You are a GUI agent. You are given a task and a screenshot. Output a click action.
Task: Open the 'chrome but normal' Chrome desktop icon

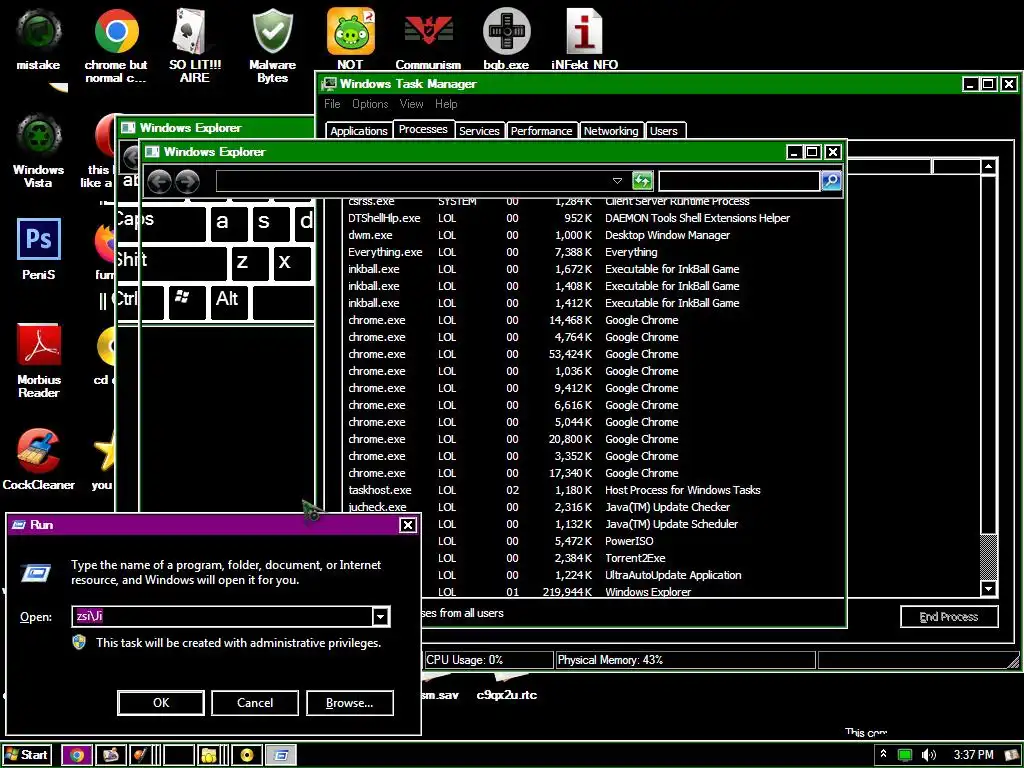[x=116, y=46]
